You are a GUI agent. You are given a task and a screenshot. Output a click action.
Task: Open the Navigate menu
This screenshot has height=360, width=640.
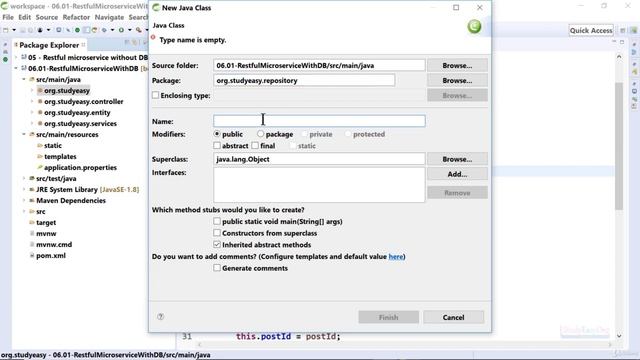click(x=109, y=17)
